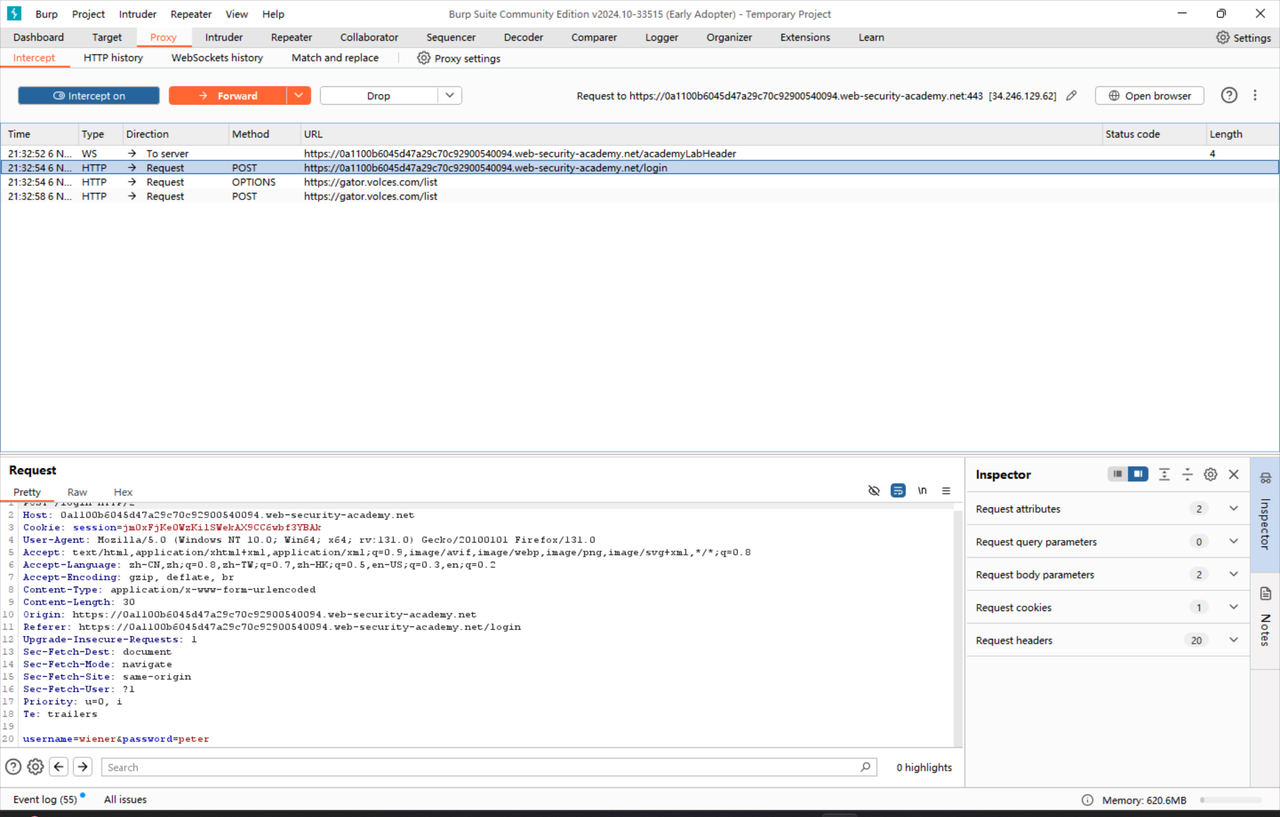Click the pencil edit icon near the target host
This screenshot has height=817, width=1280.
(1071, 95)
